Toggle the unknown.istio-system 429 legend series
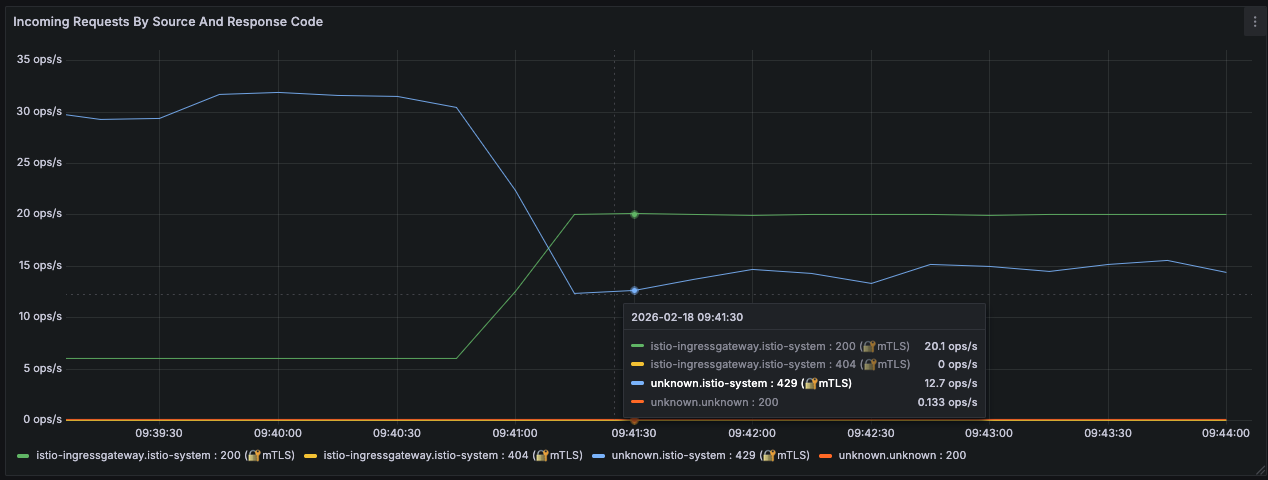This screenshot has width=1268, height=480. tap(710, 455)
